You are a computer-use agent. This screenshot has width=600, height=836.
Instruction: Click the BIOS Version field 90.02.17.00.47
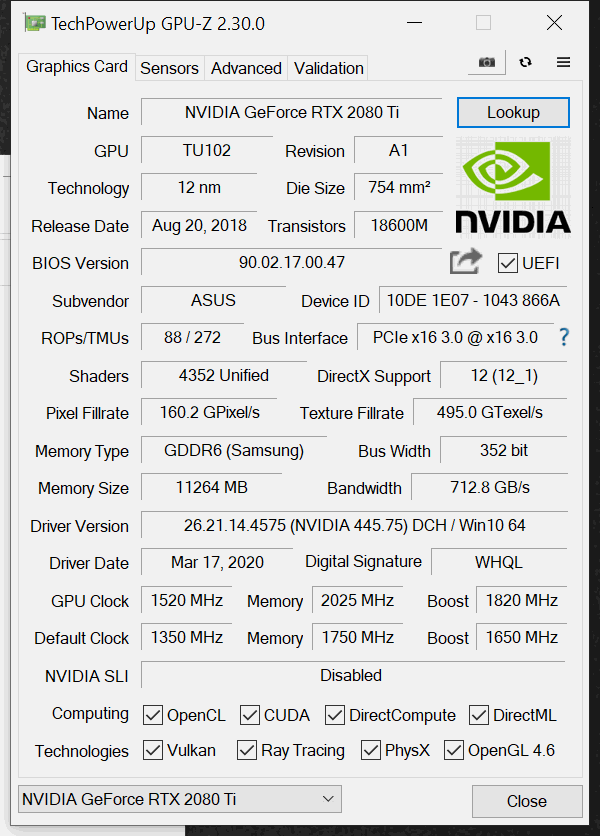coord(291,262)
